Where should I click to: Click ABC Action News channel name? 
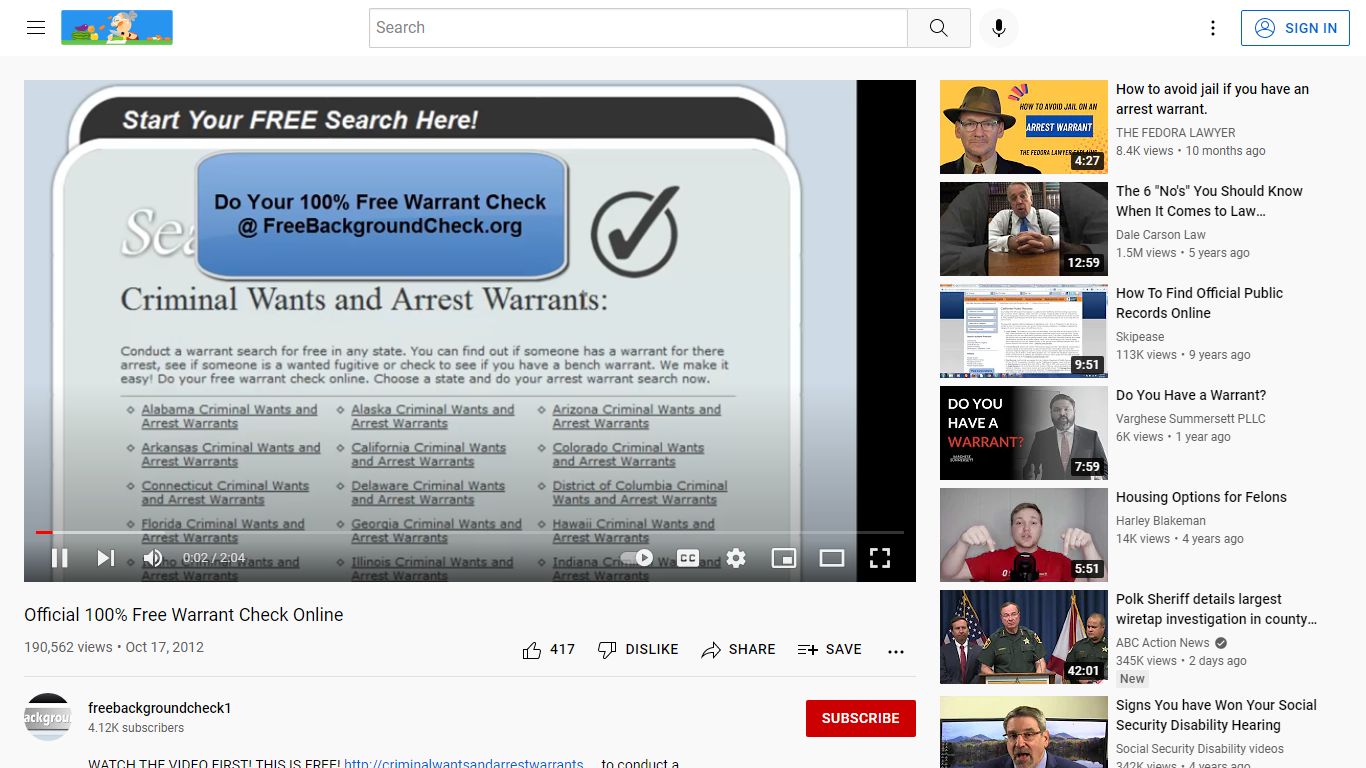point(1163,643)
